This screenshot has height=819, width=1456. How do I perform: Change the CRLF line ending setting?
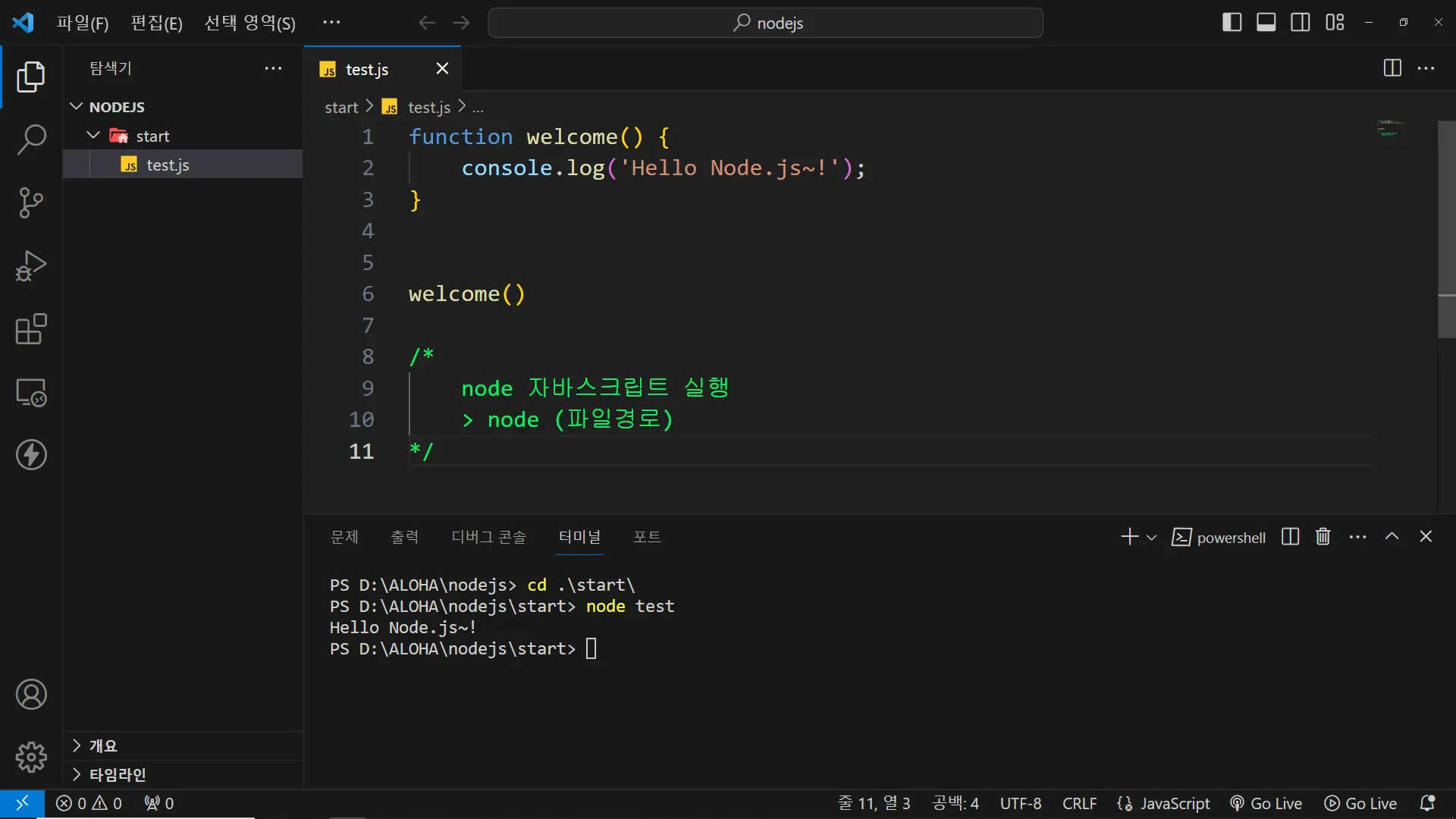coord(1079,803)
